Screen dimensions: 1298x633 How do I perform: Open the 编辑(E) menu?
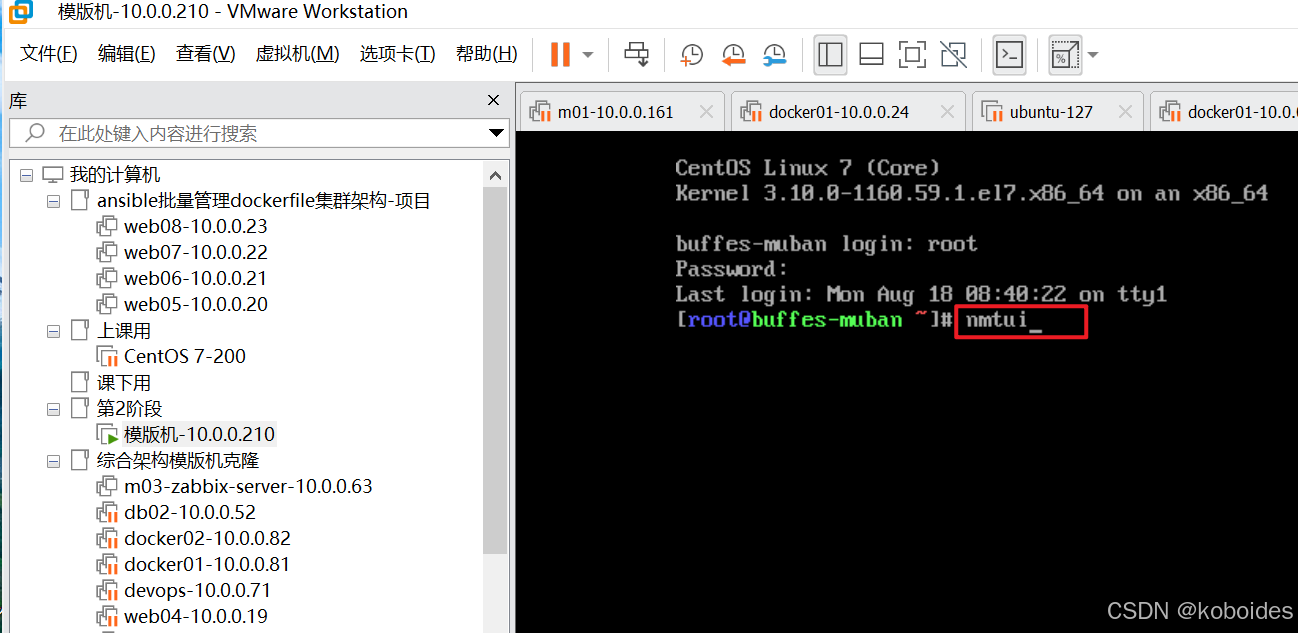click(126, 54)
